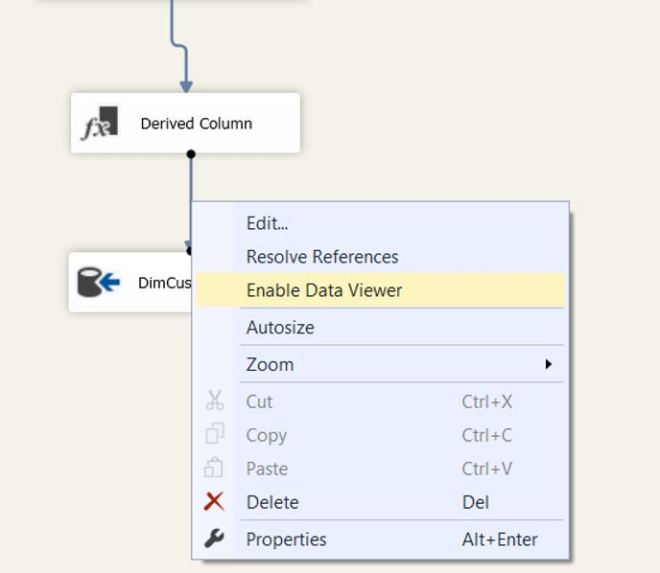Click the Derived Column label text

click(x=196, y=124)
